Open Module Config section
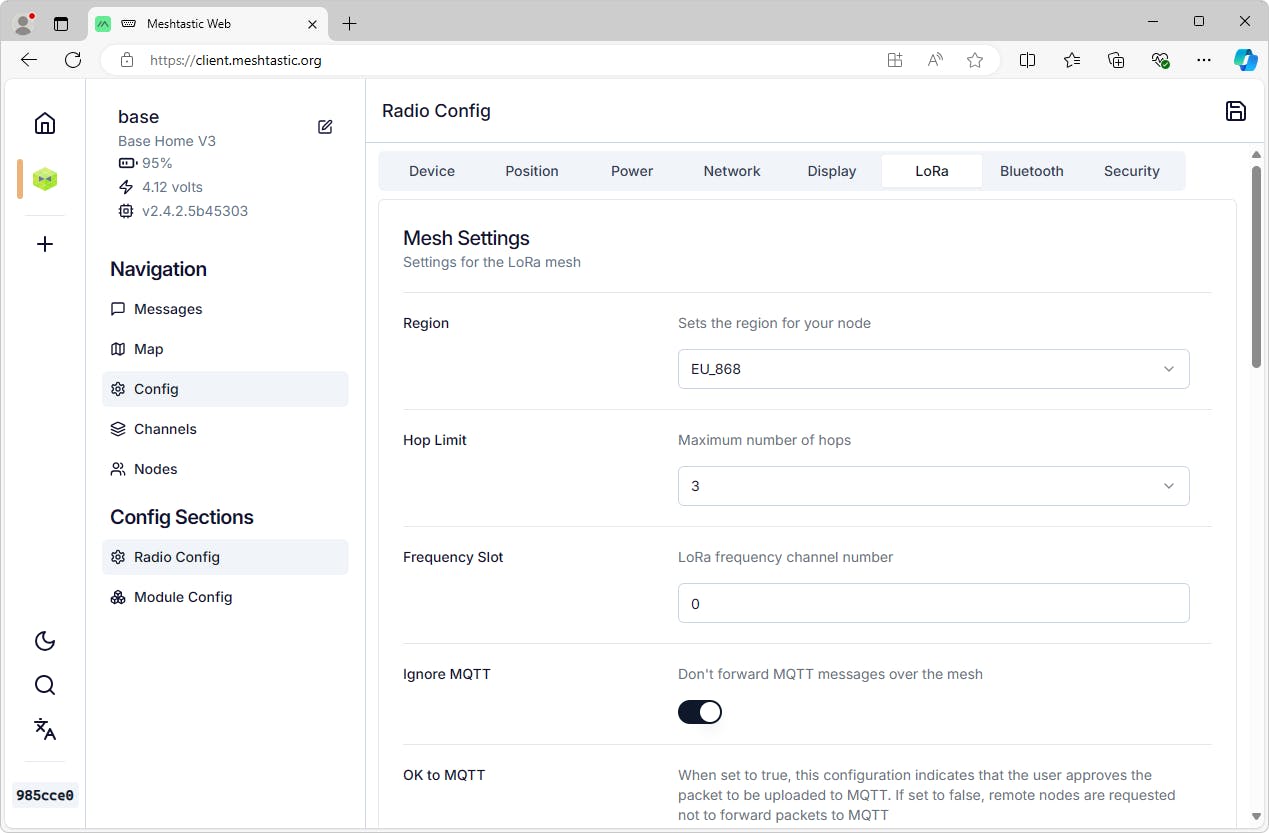The height and width of the screenshot is (833, 1269). click(183, 597)
